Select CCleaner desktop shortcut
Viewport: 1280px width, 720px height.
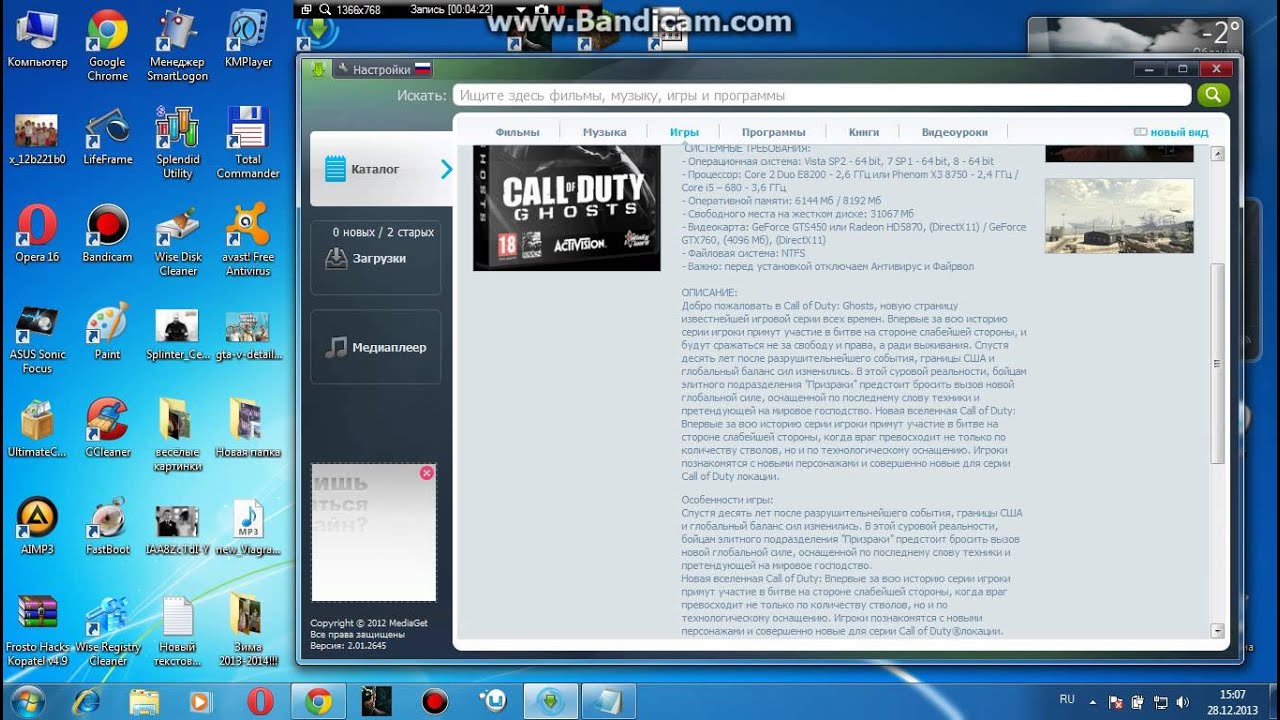(x=107, y=429)
